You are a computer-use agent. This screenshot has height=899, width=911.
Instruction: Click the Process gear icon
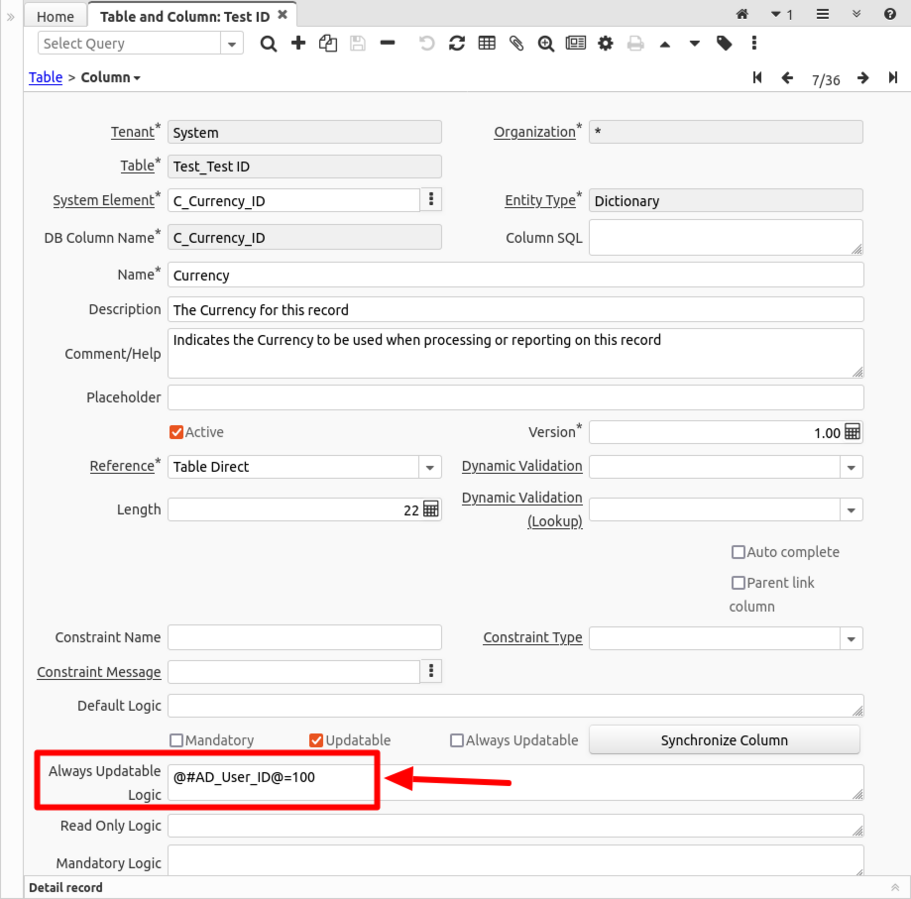(x=605, y=44)
